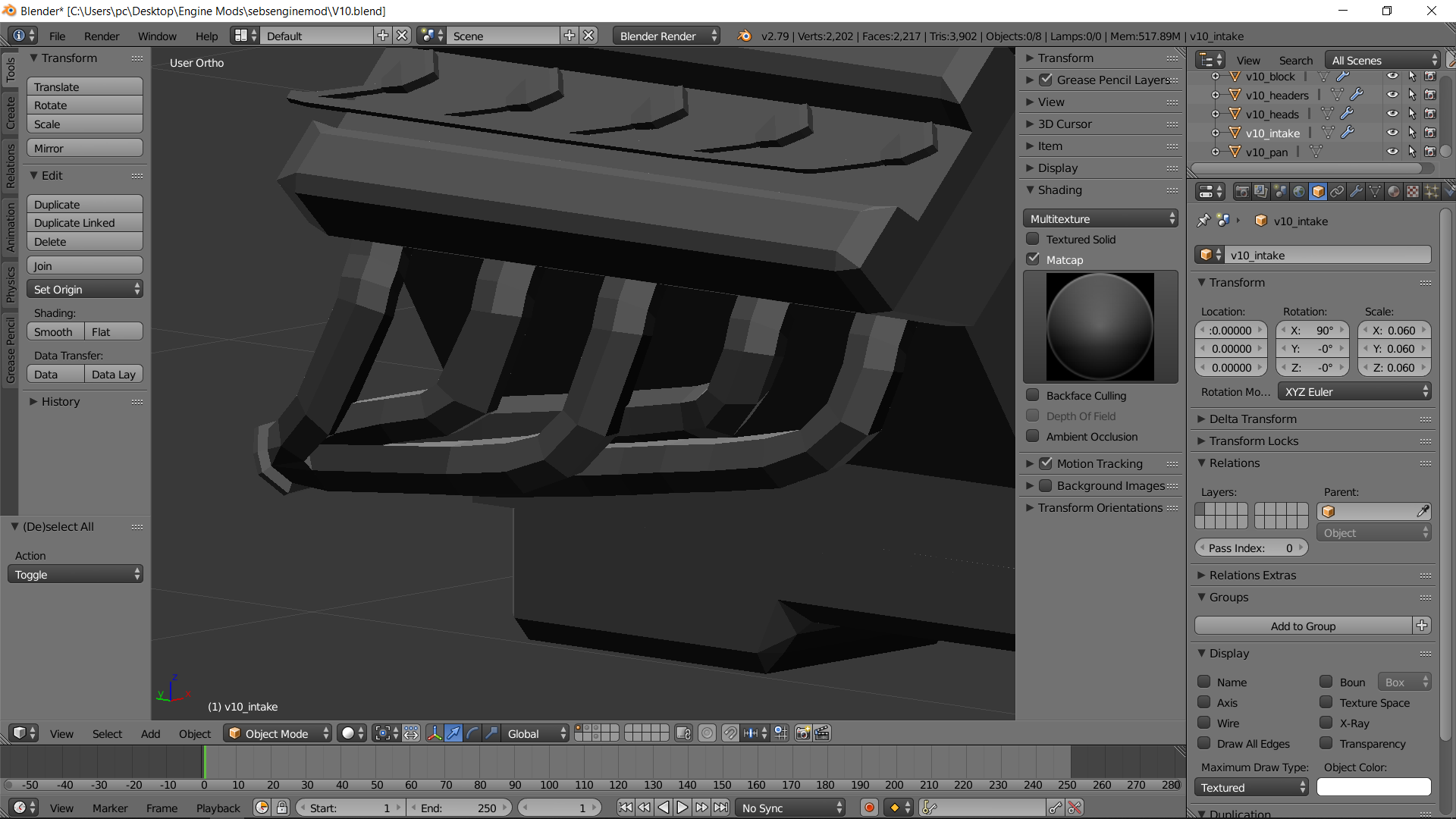Open the Object Mode dropdown
Image resolution: width=1456 pixels, height=819 pixels.
point(278,733)
